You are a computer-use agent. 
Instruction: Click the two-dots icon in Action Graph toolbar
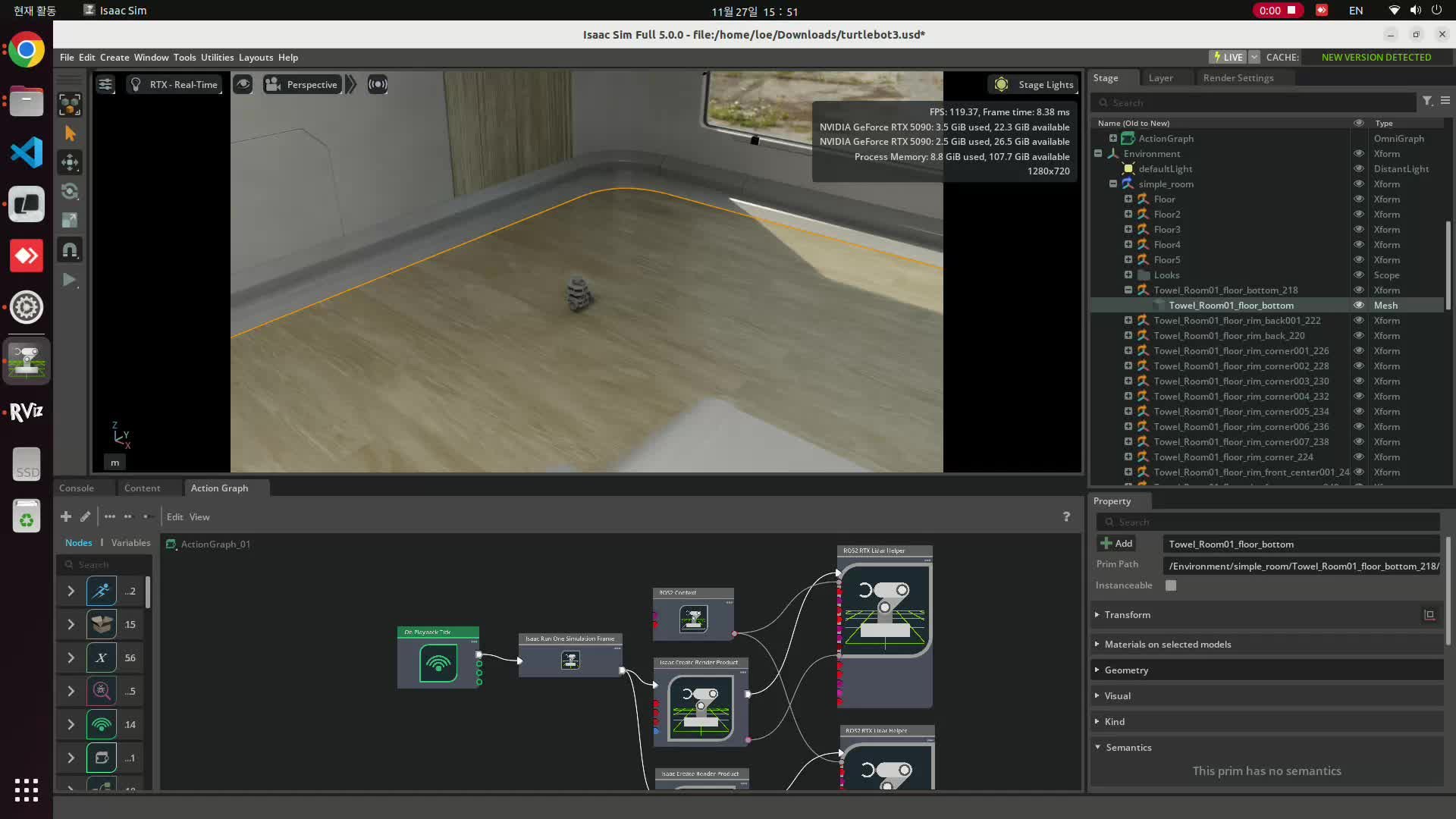[x=128, y=516]
